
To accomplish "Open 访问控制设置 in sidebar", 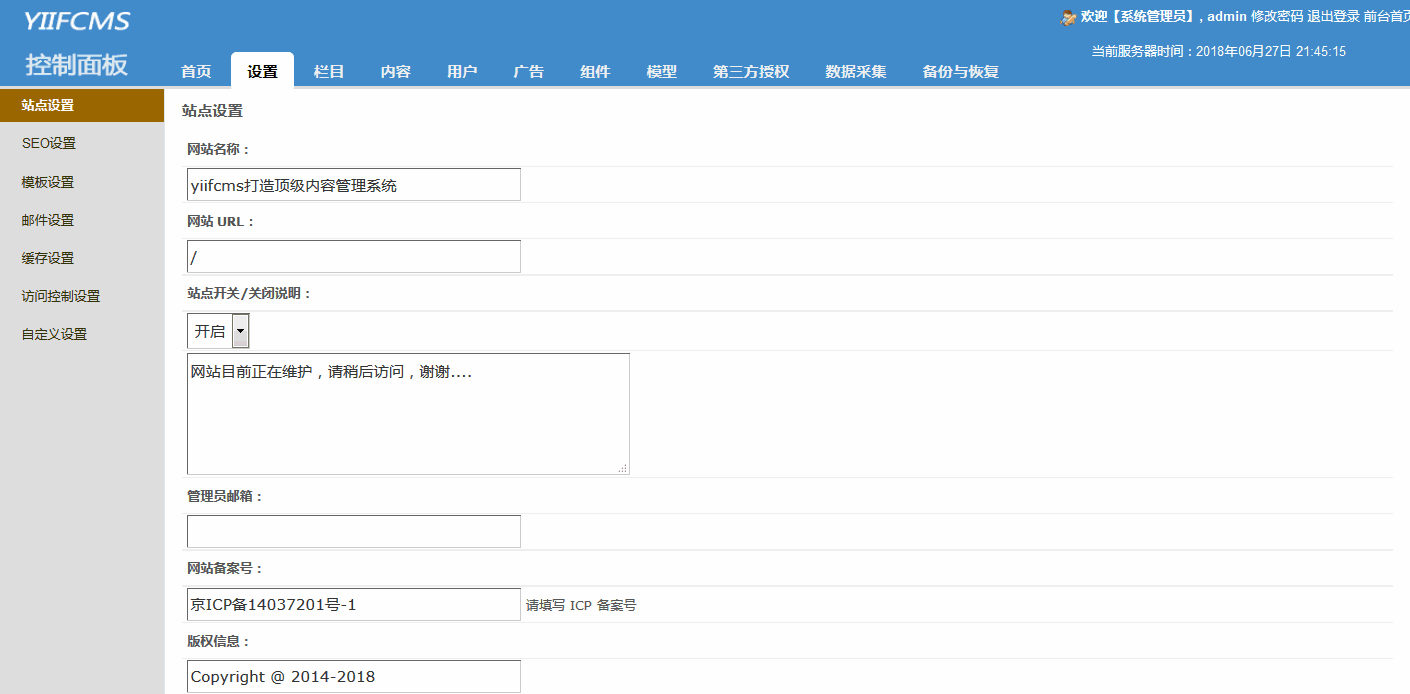I will point(61,296).
